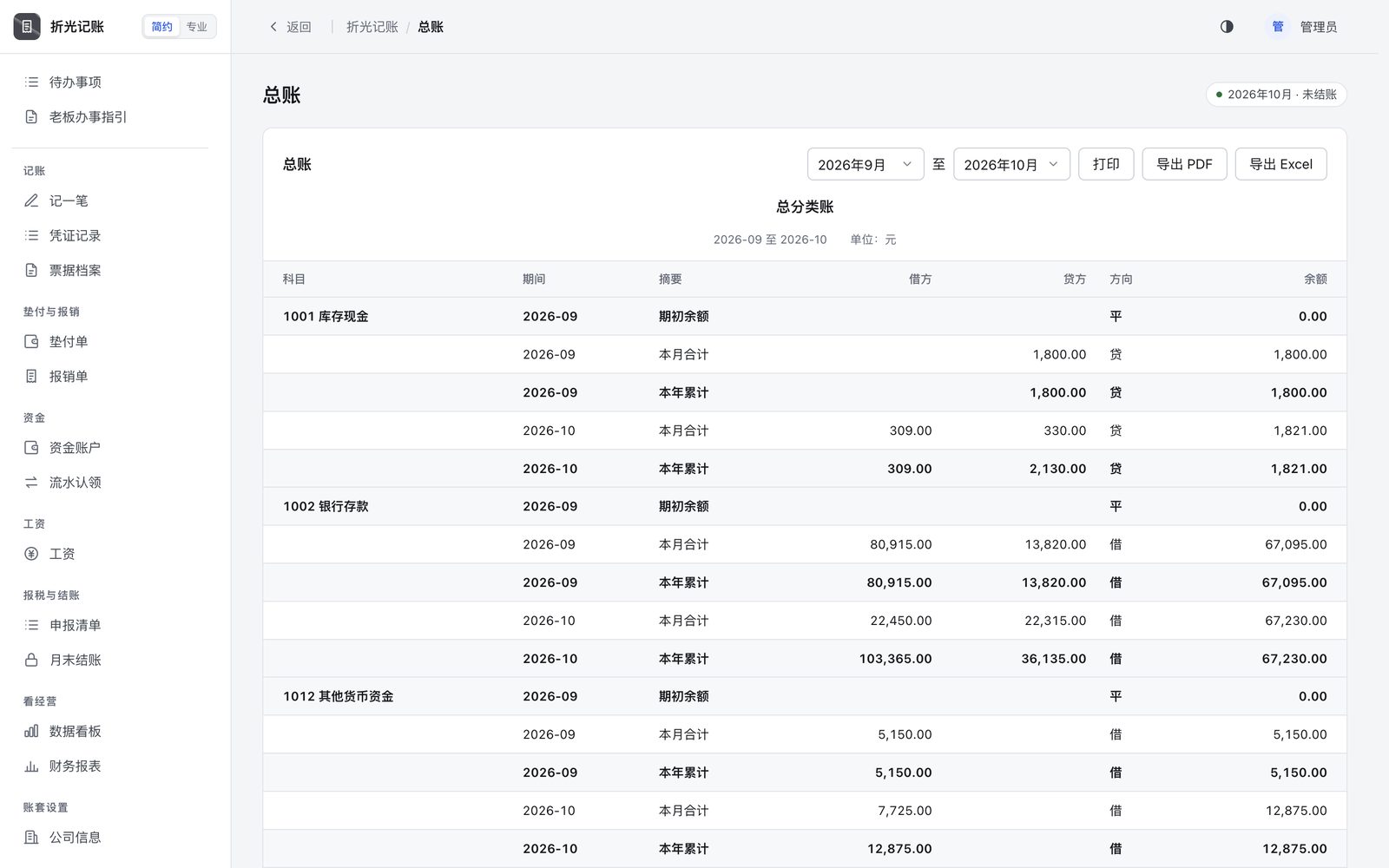This screenshot has width=1389, height=868.
Task: Open 待办事项 list icon in sidebar
Action: click(x=31, y=82)
